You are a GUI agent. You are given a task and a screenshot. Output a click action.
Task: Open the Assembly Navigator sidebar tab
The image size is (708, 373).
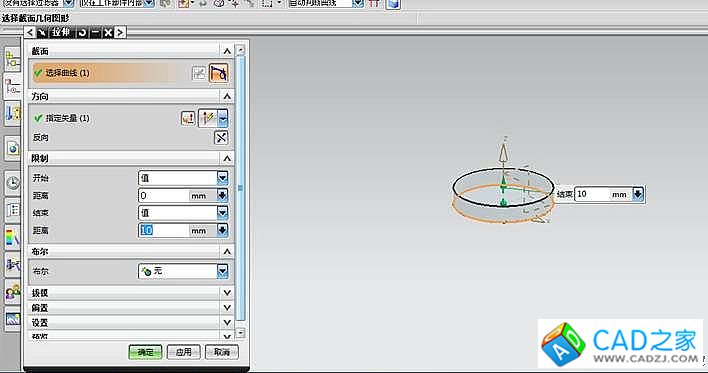[12, 59]
